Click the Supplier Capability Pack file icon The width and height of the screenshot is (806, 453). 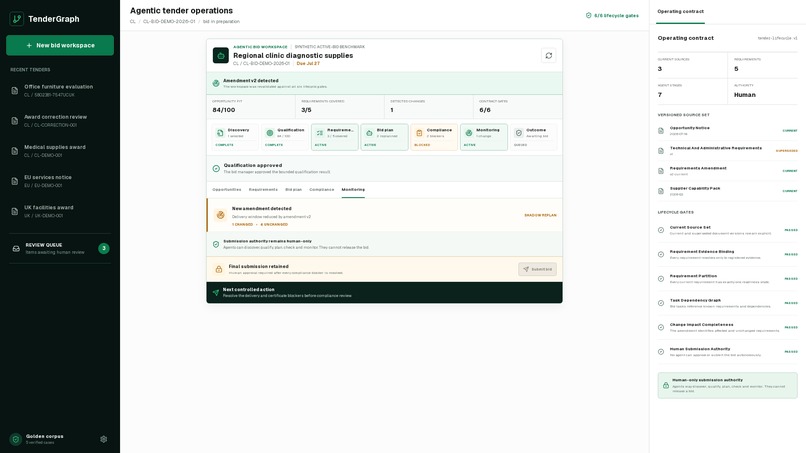[661, 191]
